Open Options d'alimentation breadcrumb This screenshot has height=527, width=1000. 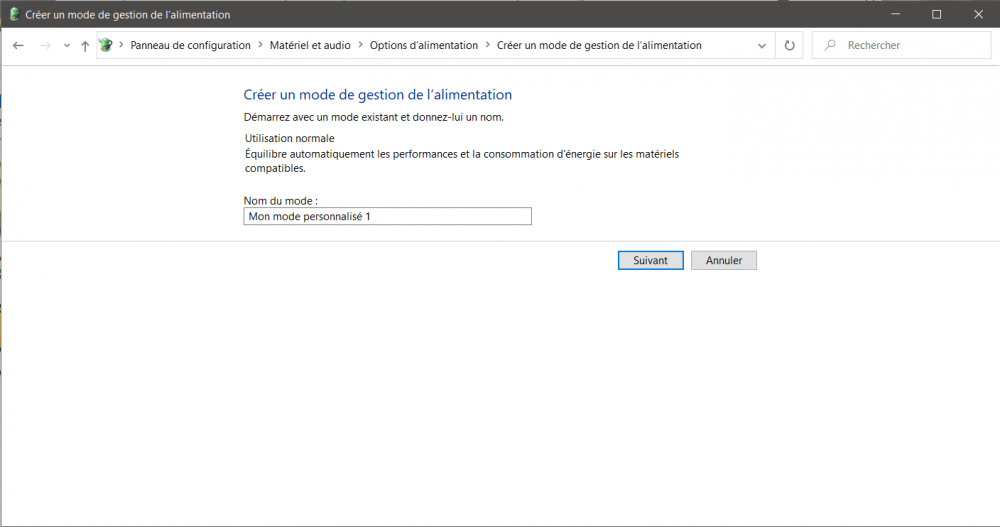pos(423,45)
